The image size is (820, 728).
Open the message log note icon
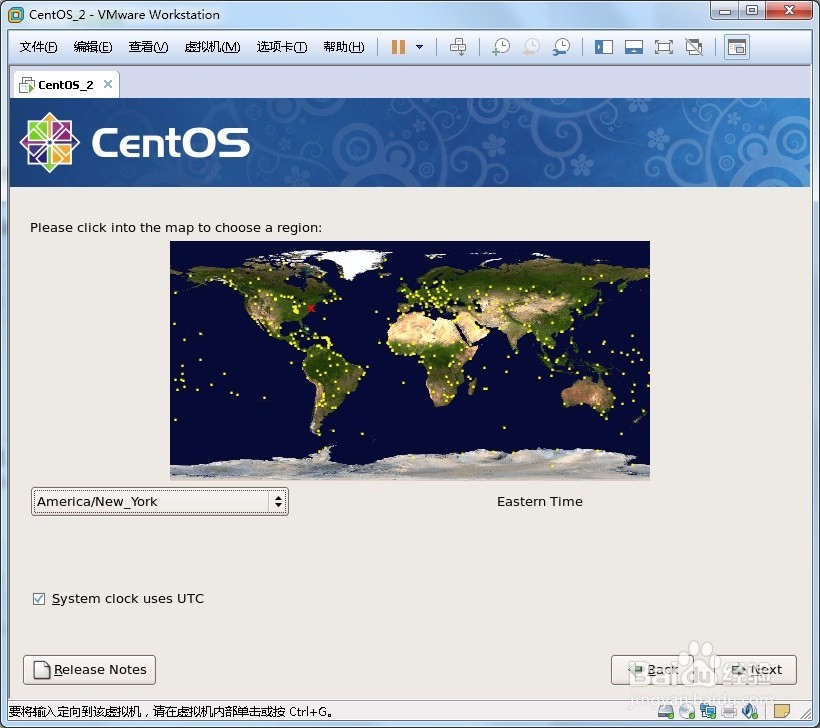782,712
